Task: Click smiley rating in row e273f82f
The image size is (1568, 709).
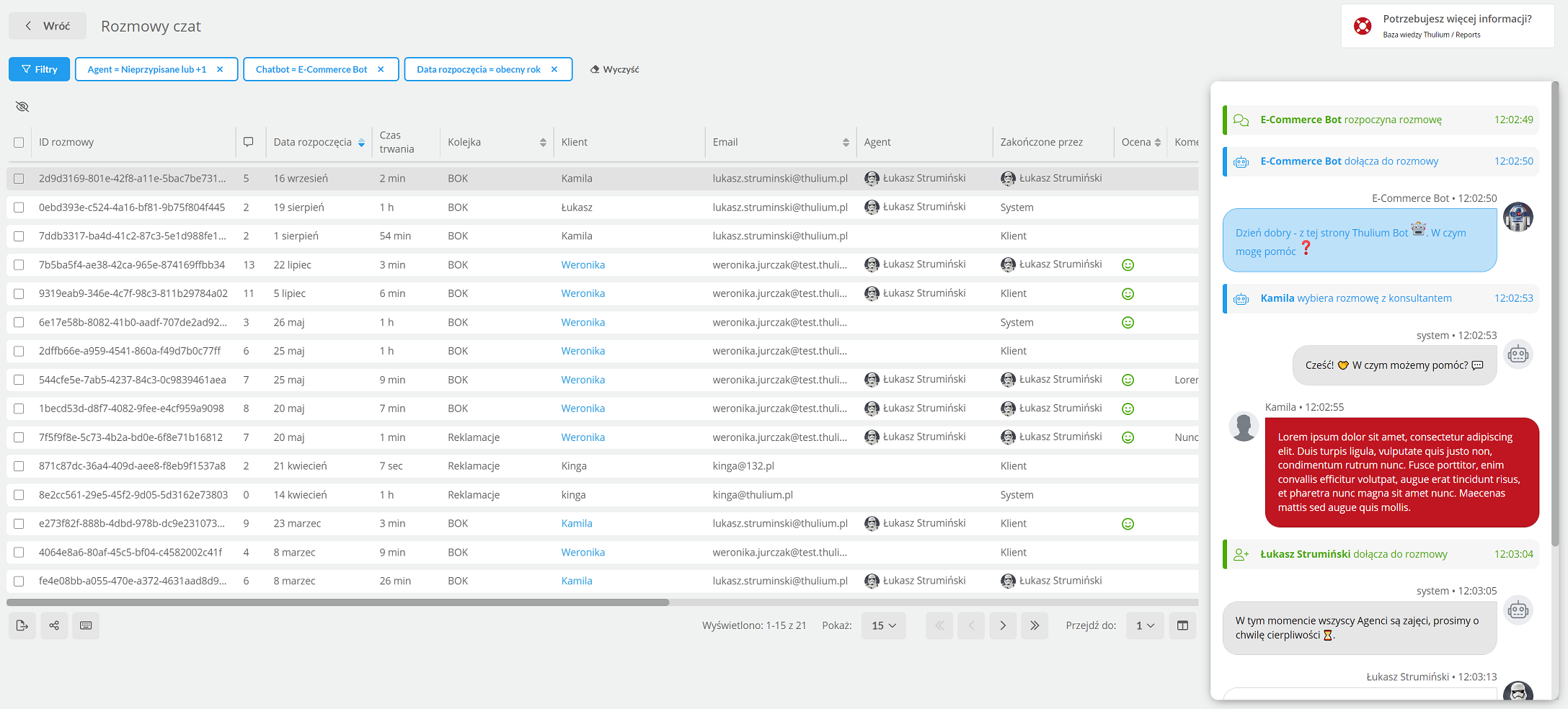Action: pyautogui.click(x=1128, y=524)
